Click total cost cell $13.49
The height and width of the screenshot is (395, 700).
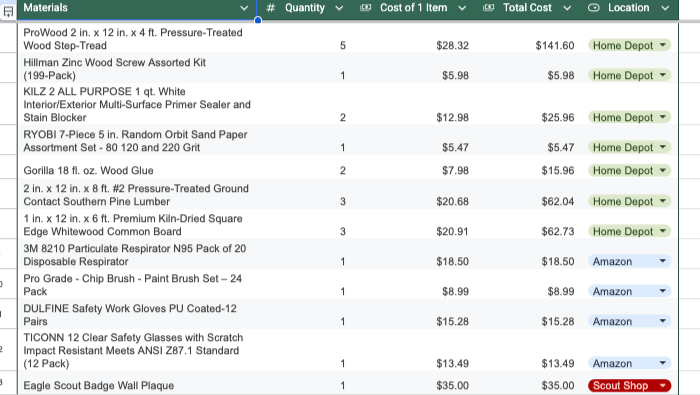558,363
